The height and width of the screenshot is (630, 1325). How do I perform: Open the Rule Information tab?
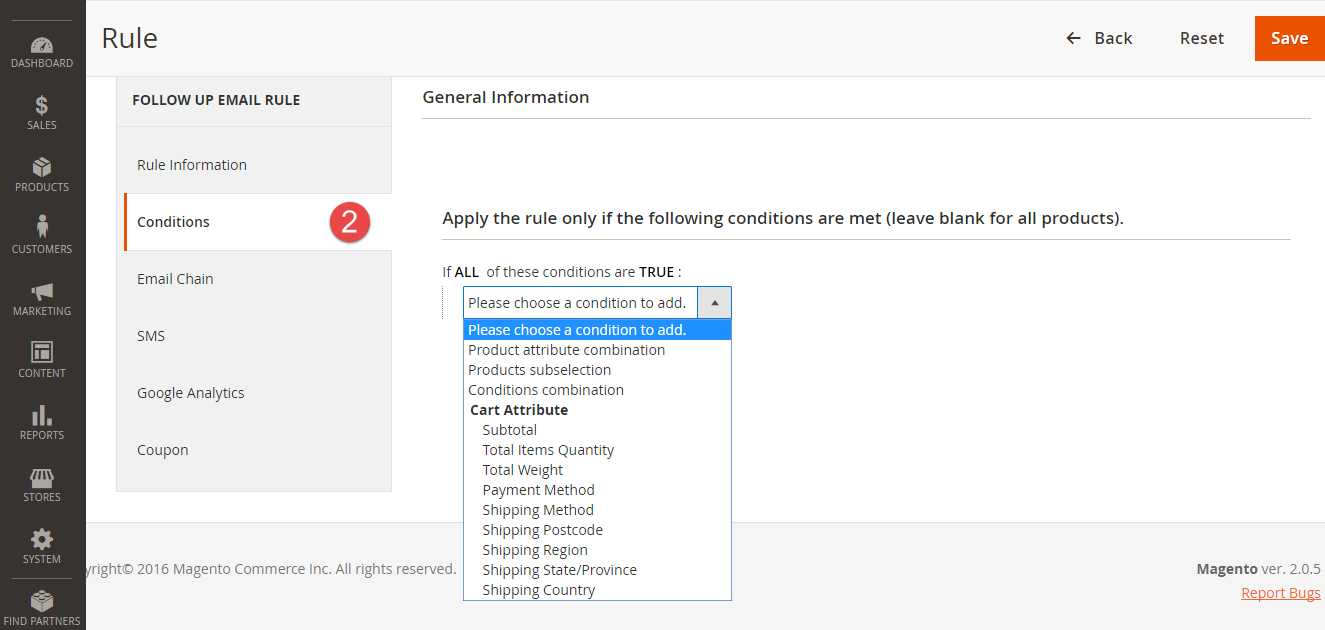pyautogui.click(x=192, y=165)
